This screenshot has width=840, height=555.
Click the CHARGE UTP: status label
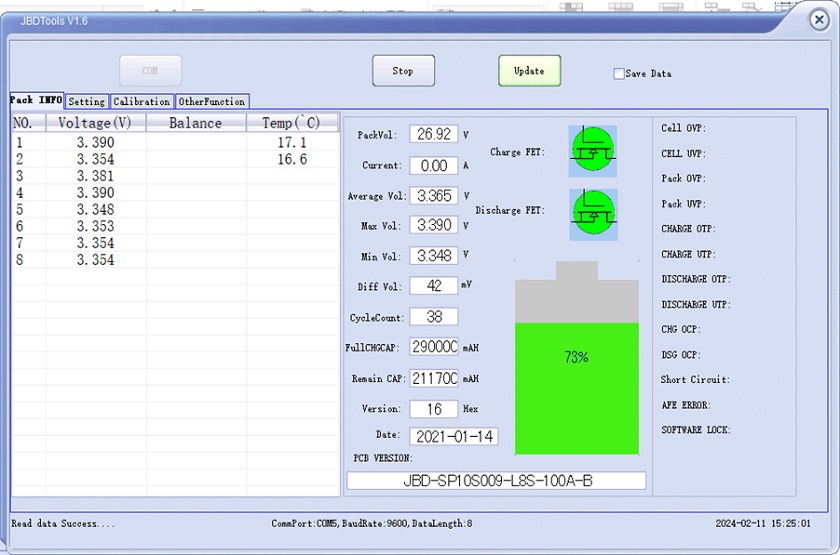click(x=688, y=254)
